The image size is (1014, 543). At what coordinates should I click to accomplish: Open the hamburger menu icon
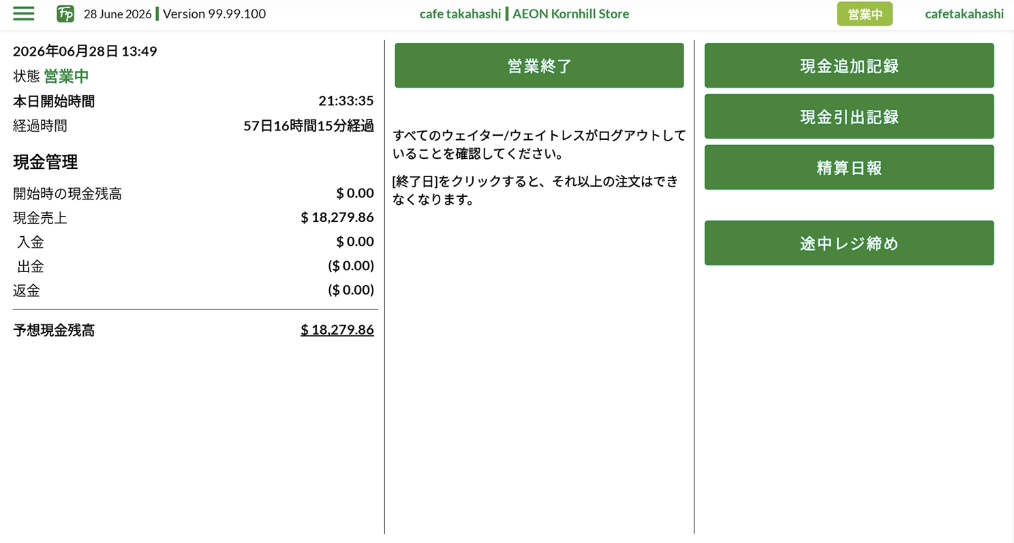click(x=24, y=14)
